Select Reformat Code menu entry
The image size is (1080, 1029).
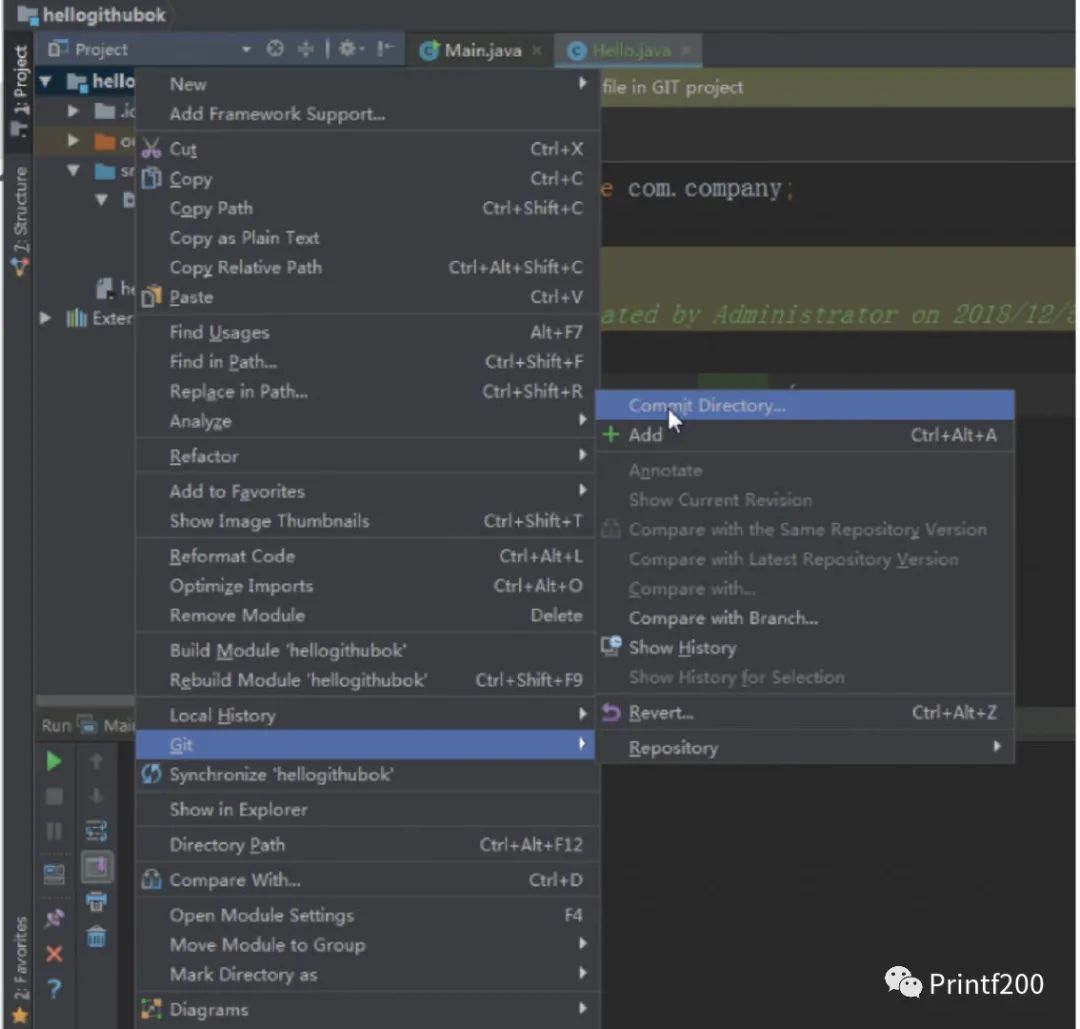[365, 556]
